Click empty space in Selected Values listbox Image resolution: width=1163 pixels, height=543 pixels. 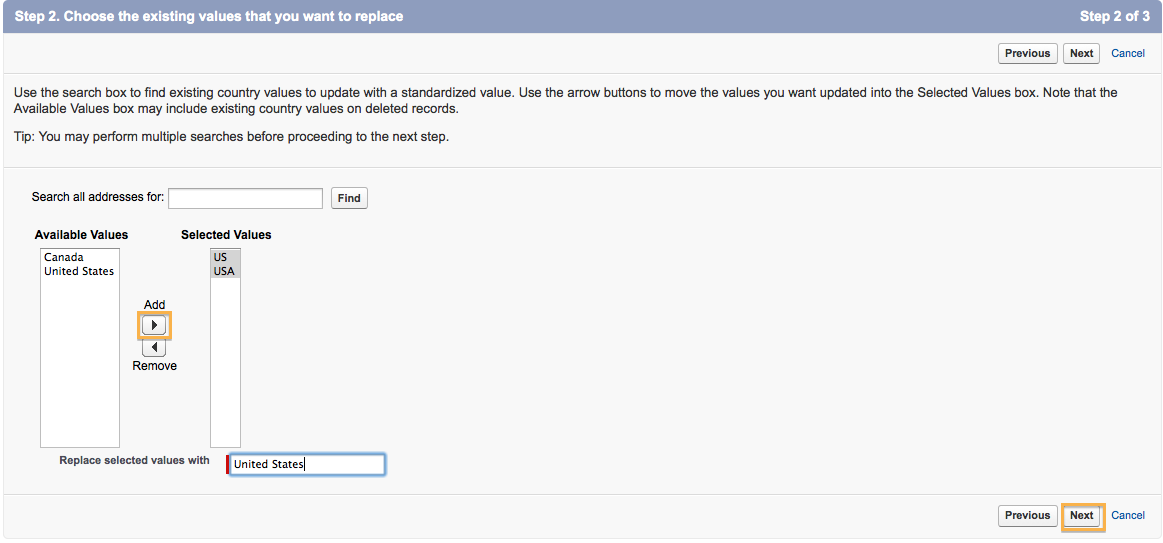click(x=225, y=370)
